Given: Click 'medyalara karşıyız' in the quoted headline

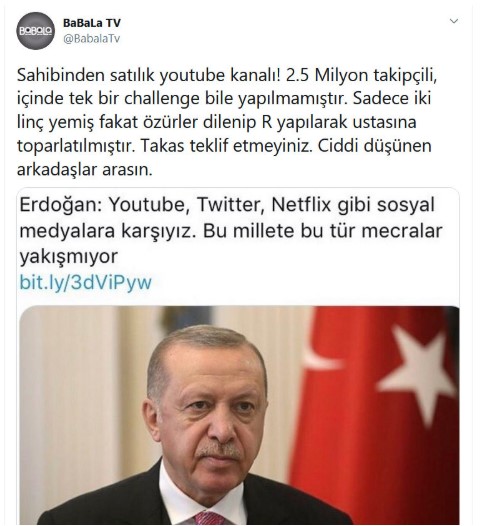Looking at the screenshot, I should click(x=107, y=231).
